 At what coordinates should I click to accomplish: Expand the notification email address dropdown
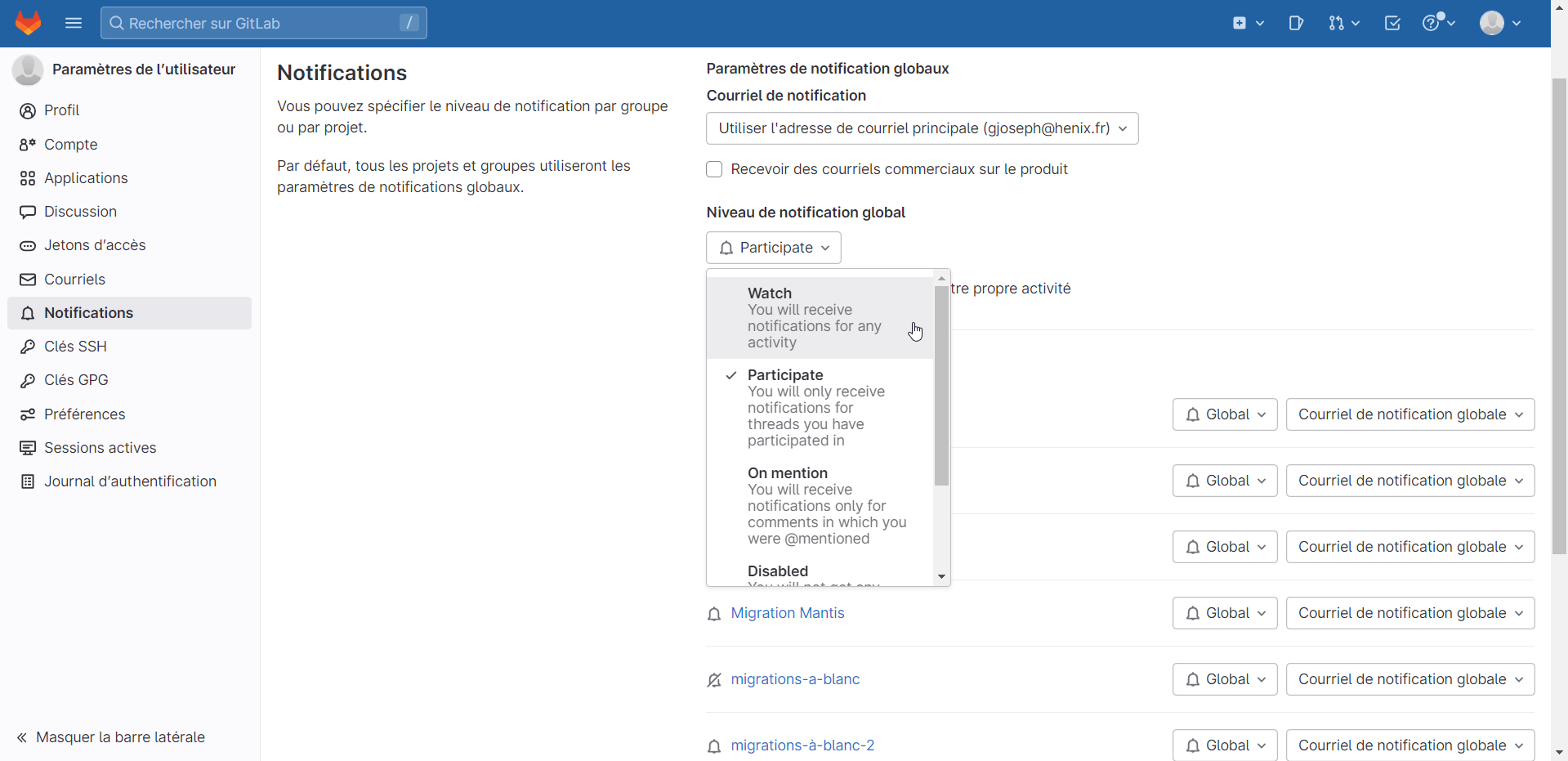(x=922, y=128)
